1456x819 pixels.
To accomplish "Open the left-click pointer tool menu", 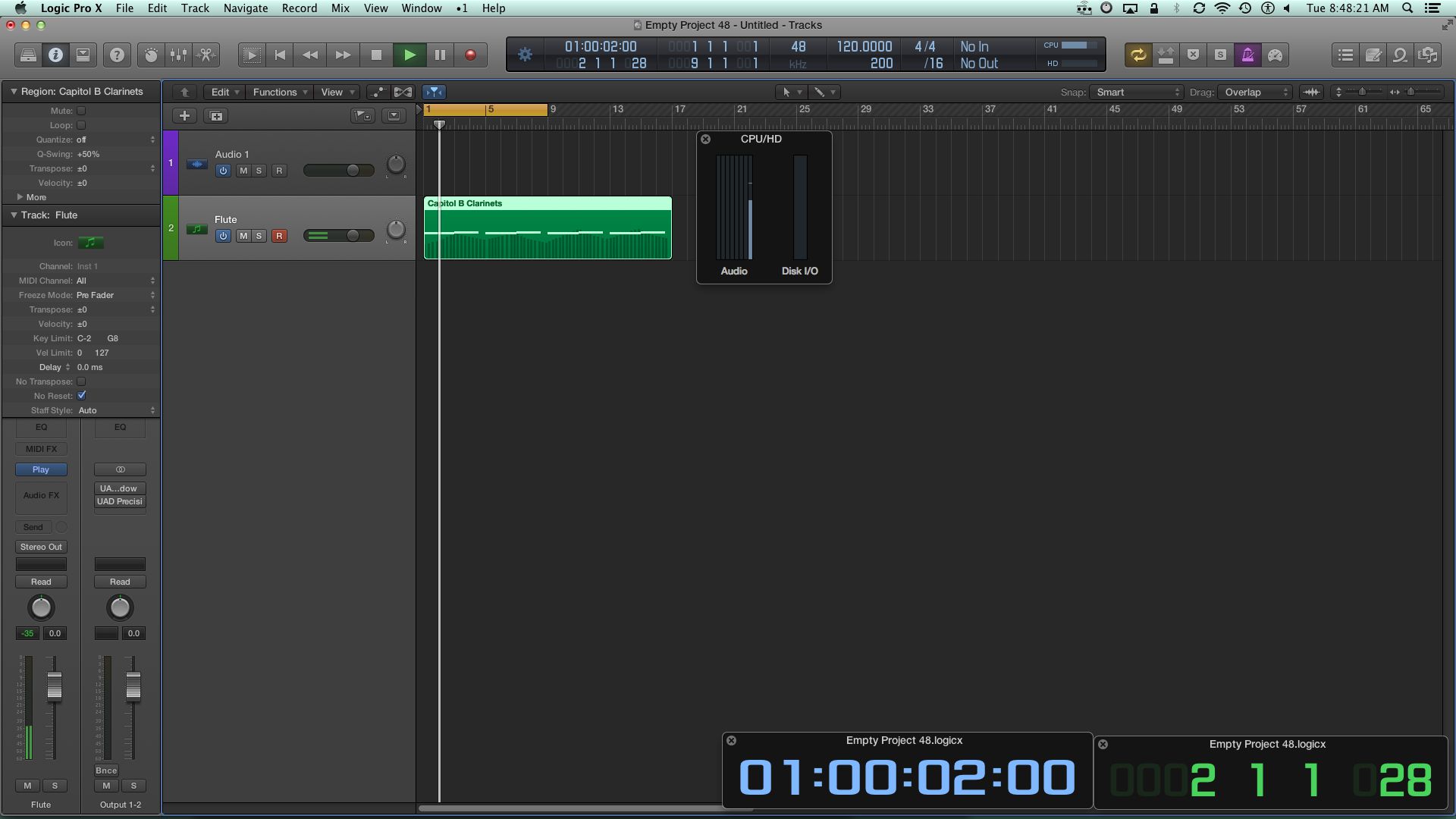I will pyautogui.click(x=791, y=92).
